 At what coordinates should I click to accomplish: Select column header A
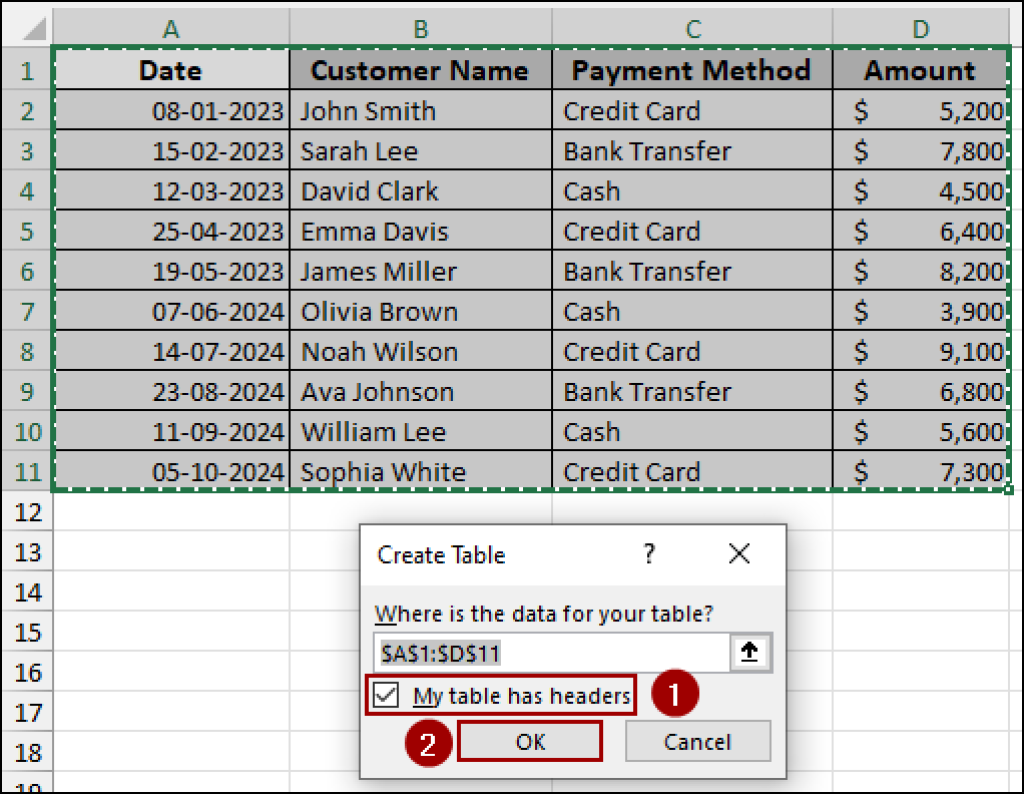point(170,29)
